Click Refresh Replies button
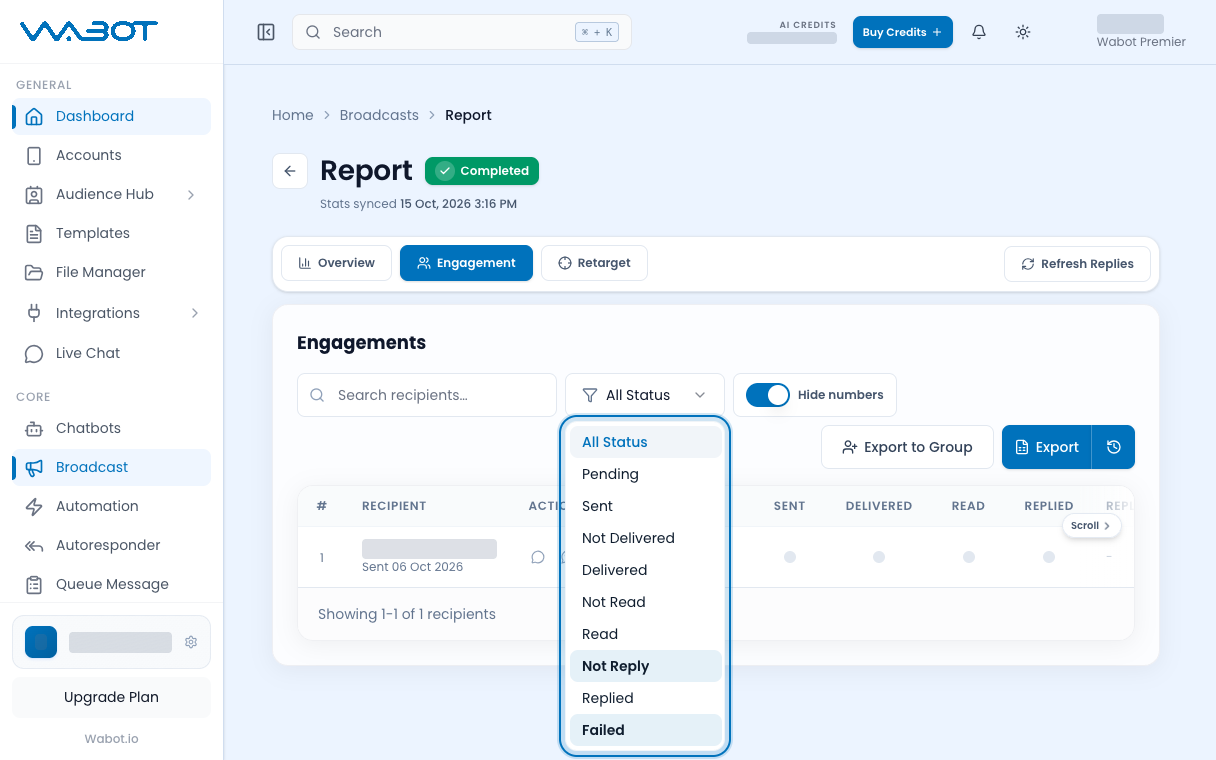 (x=1077, y=264)
